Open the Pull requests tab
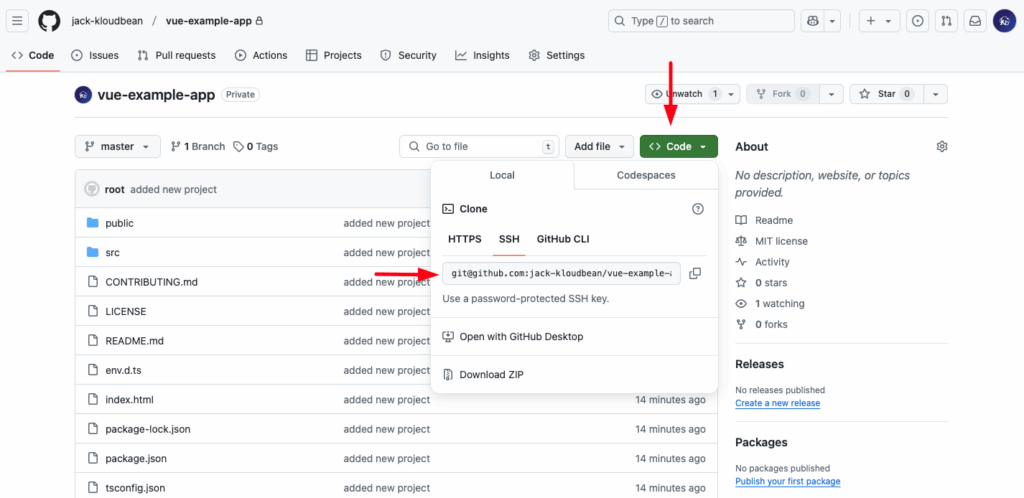Screen dimensions: 1024x498 click(176, 55)
